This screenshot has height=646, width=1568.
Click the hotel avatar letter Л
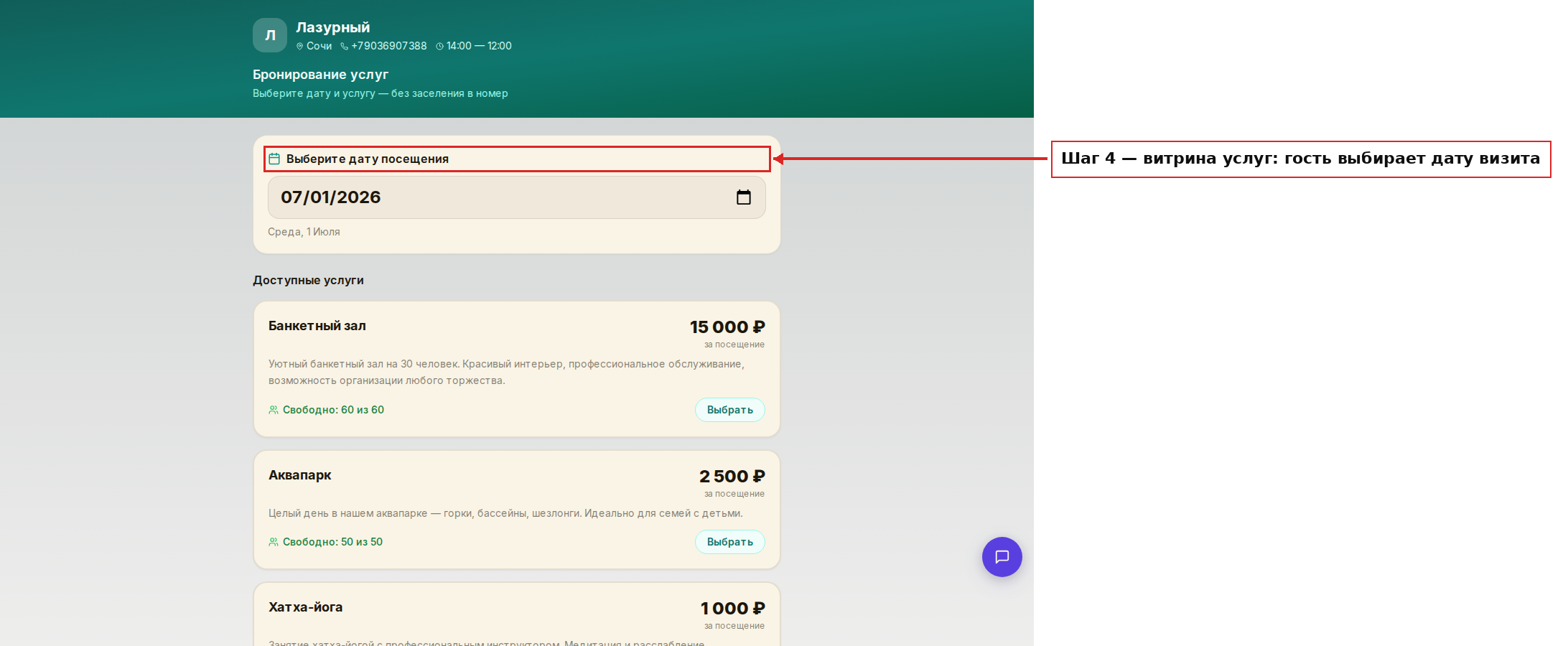click(270, 35)
